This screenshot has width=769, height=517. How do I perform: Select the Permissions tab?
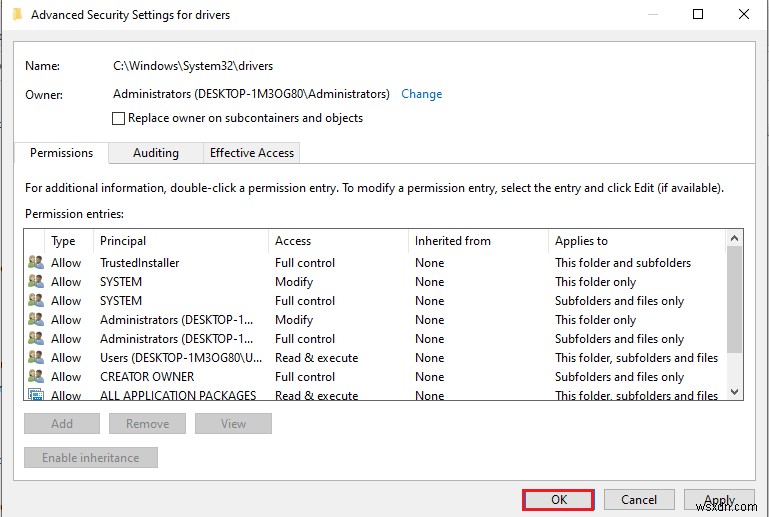pos(61,153)
